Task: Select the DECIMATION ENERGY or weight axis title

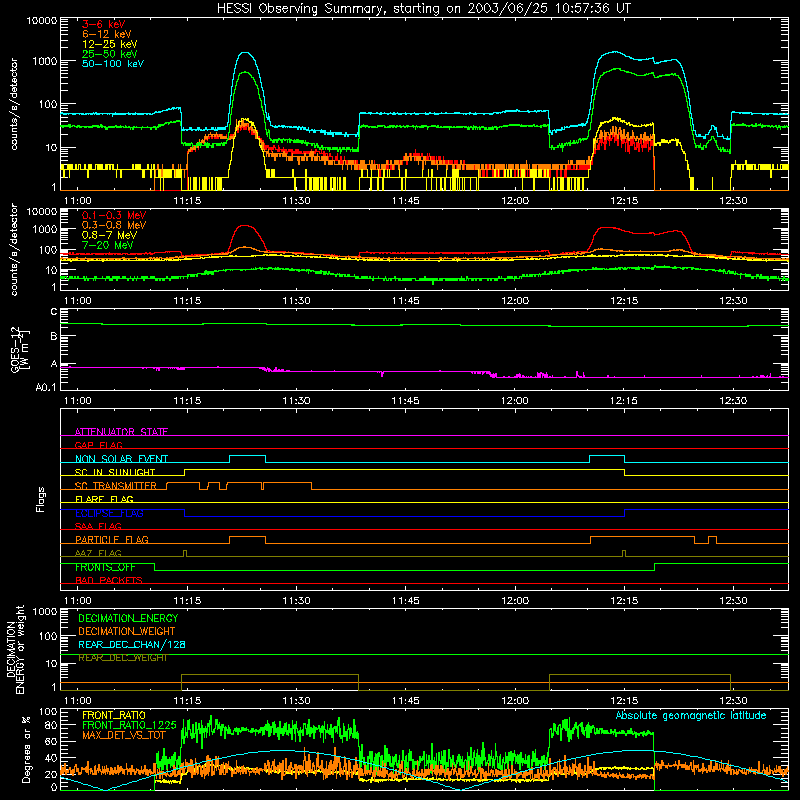Action: [15, 650]
